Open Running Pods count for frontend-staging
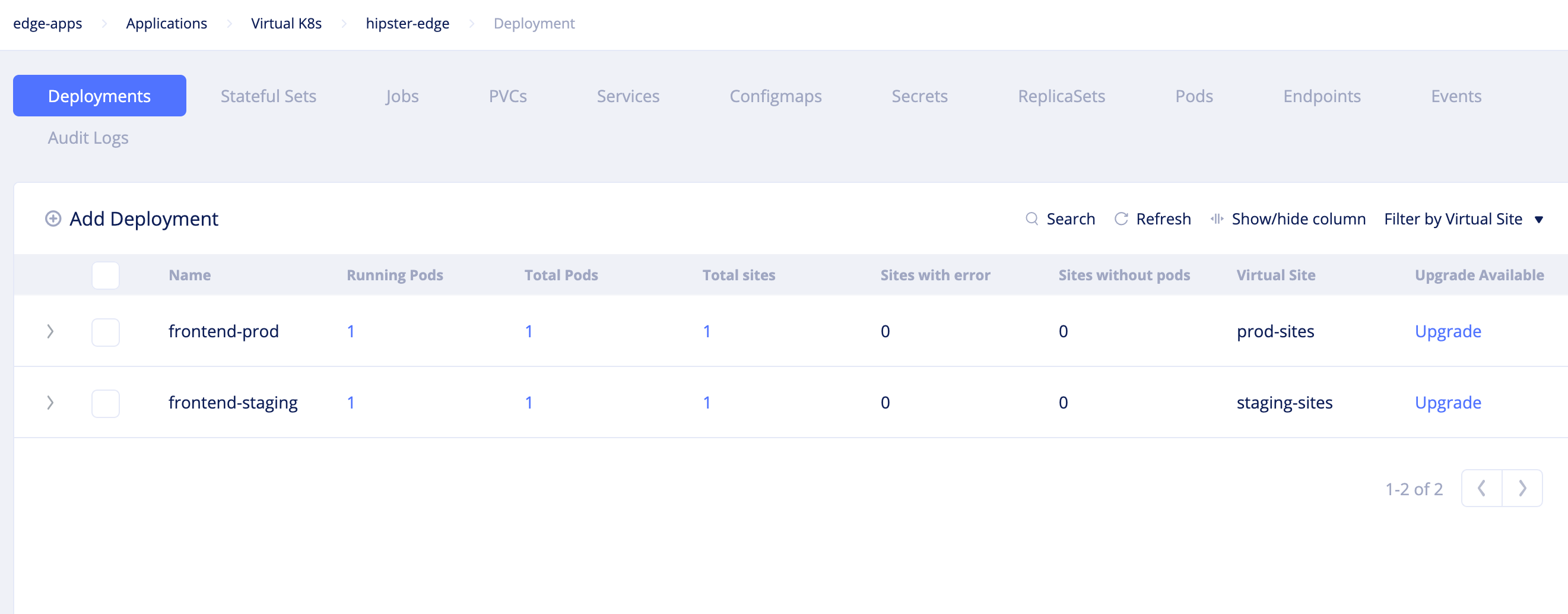 click(x=351, y=403)
